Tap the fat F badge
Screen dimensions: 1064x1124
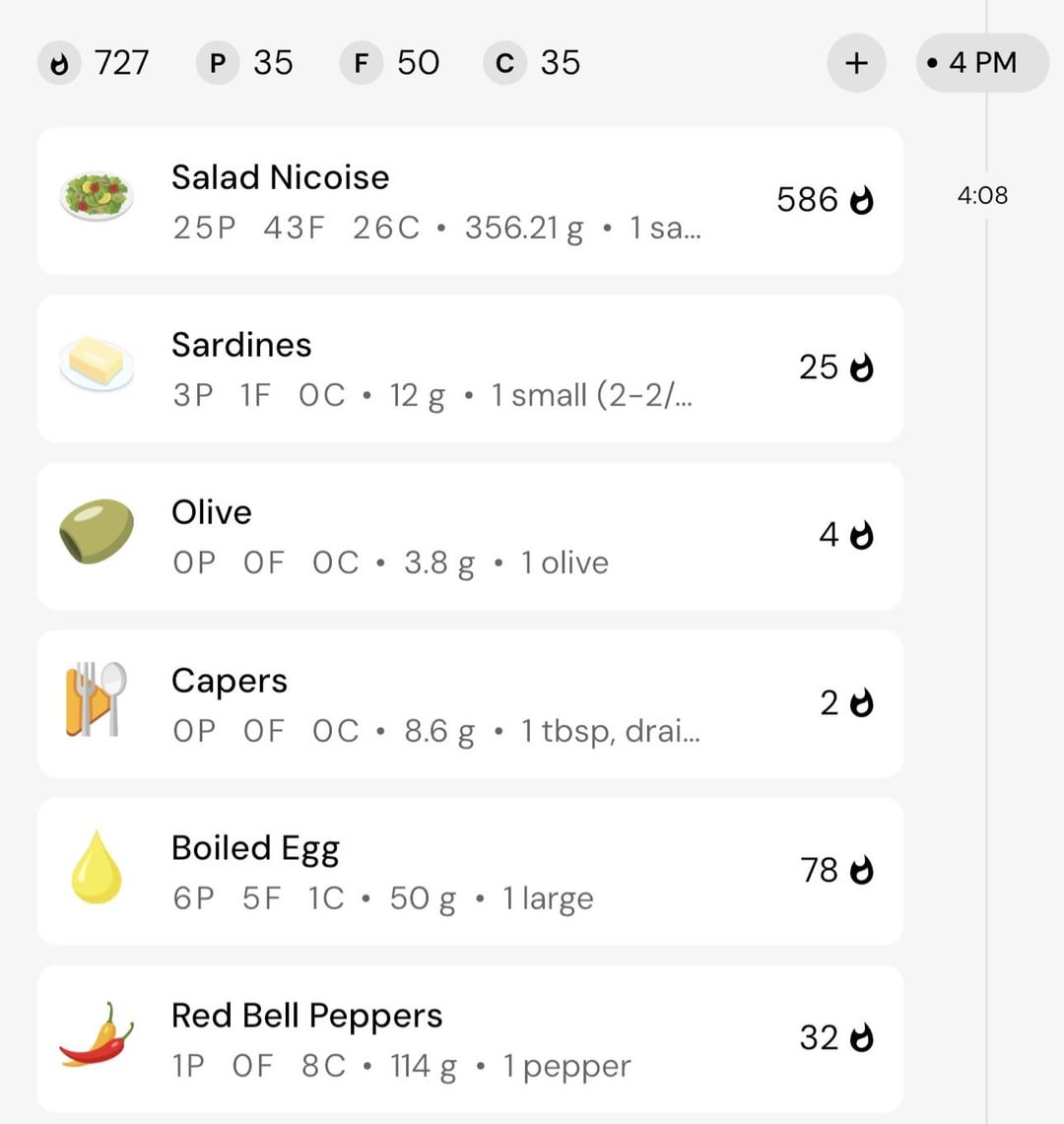coord(361,64)
